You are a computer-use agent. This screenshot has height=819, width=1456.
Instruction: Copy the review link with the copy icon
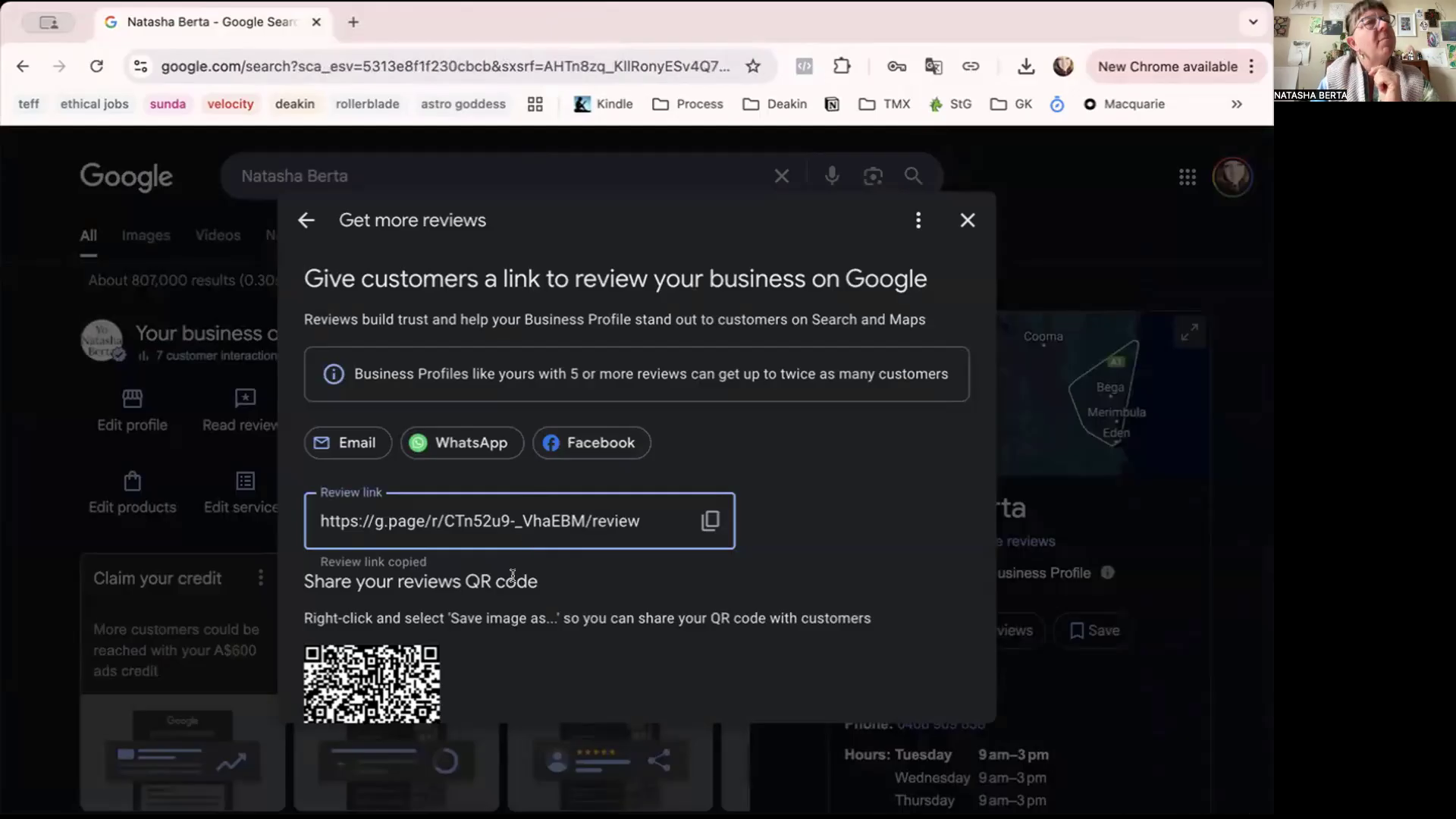[710, 521]
